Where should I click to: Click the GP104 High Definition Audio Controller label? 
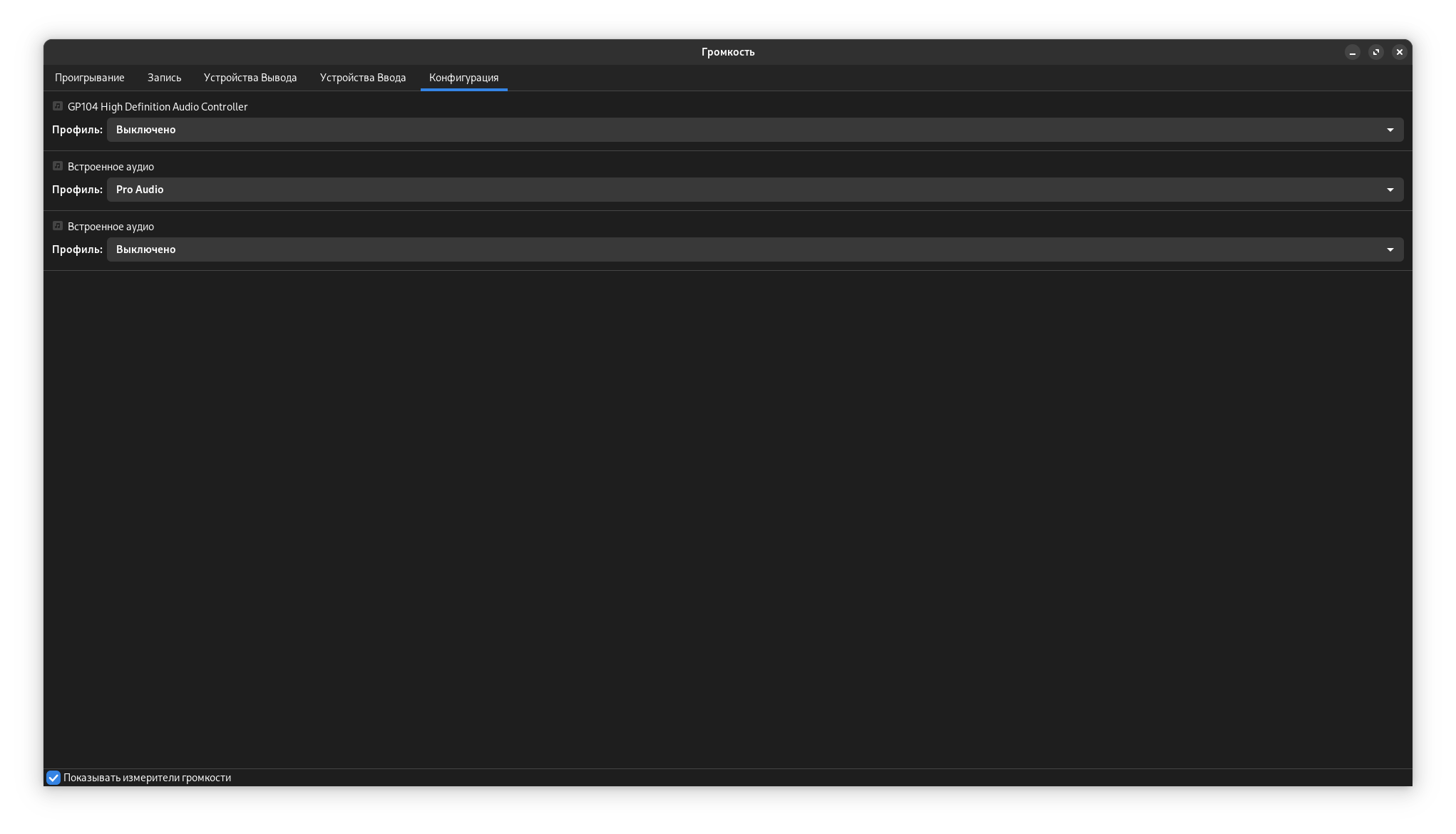158,107
